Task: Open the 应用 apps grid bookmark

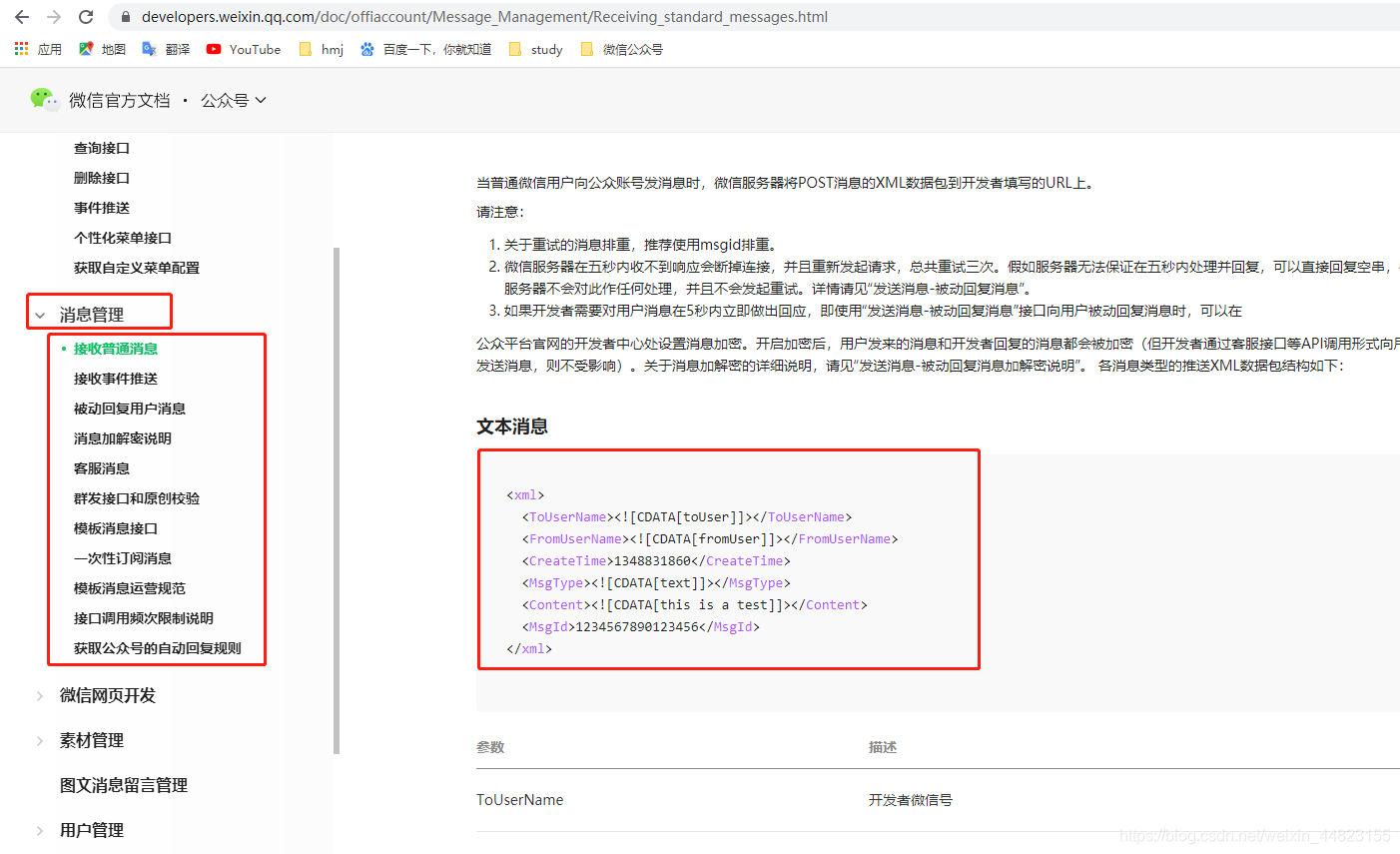Action: [x=38, y=49]
